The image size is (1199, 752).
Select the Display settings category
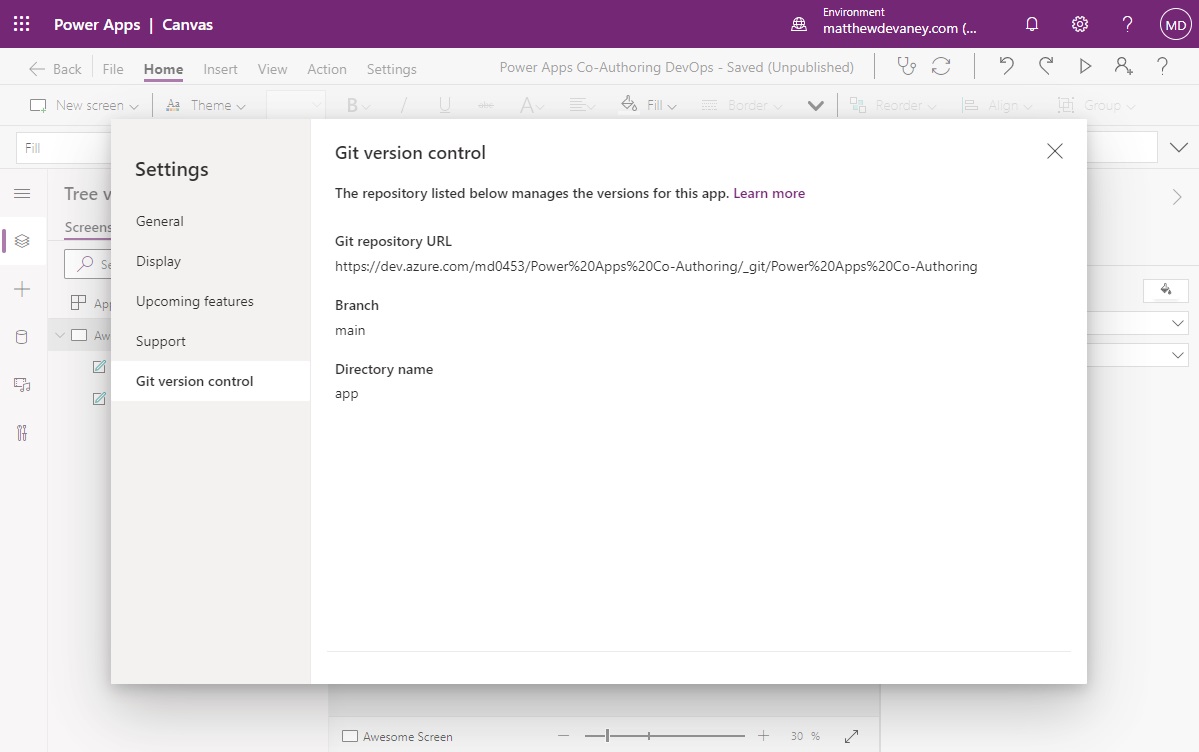click(159, 261)
